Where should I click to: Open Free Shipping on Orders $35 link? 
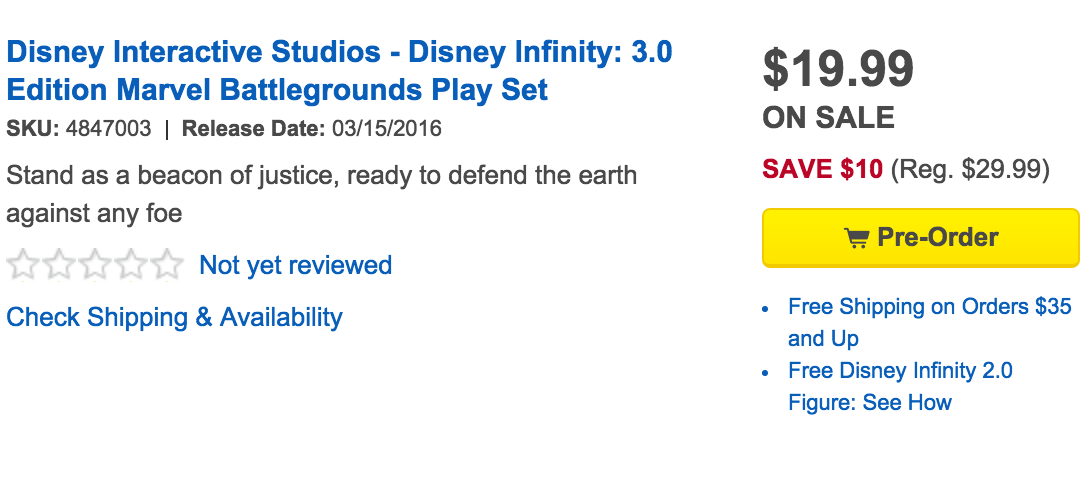(x=929, y=307)
